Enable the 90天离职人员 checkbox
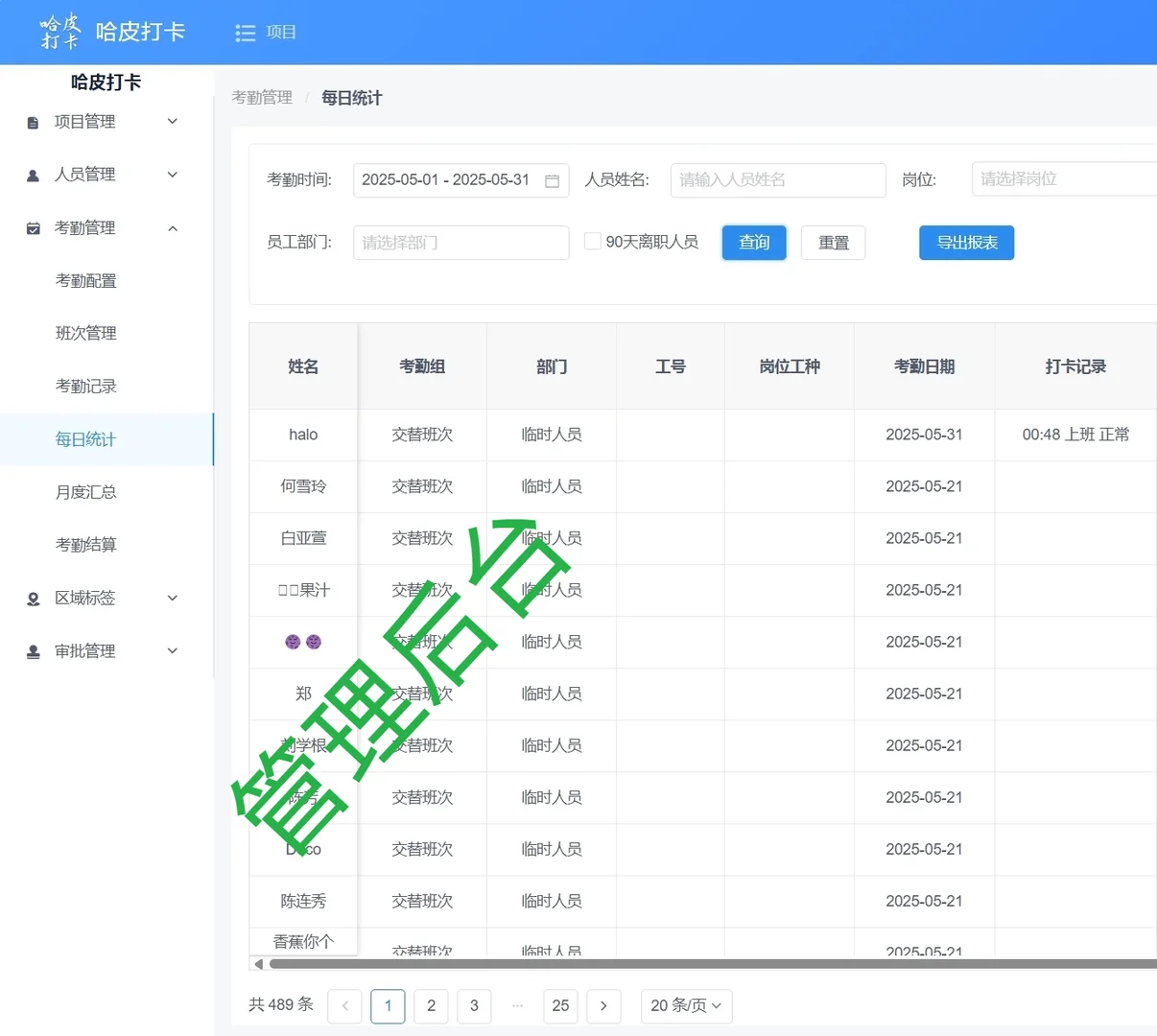 click(x=593, y=241)
